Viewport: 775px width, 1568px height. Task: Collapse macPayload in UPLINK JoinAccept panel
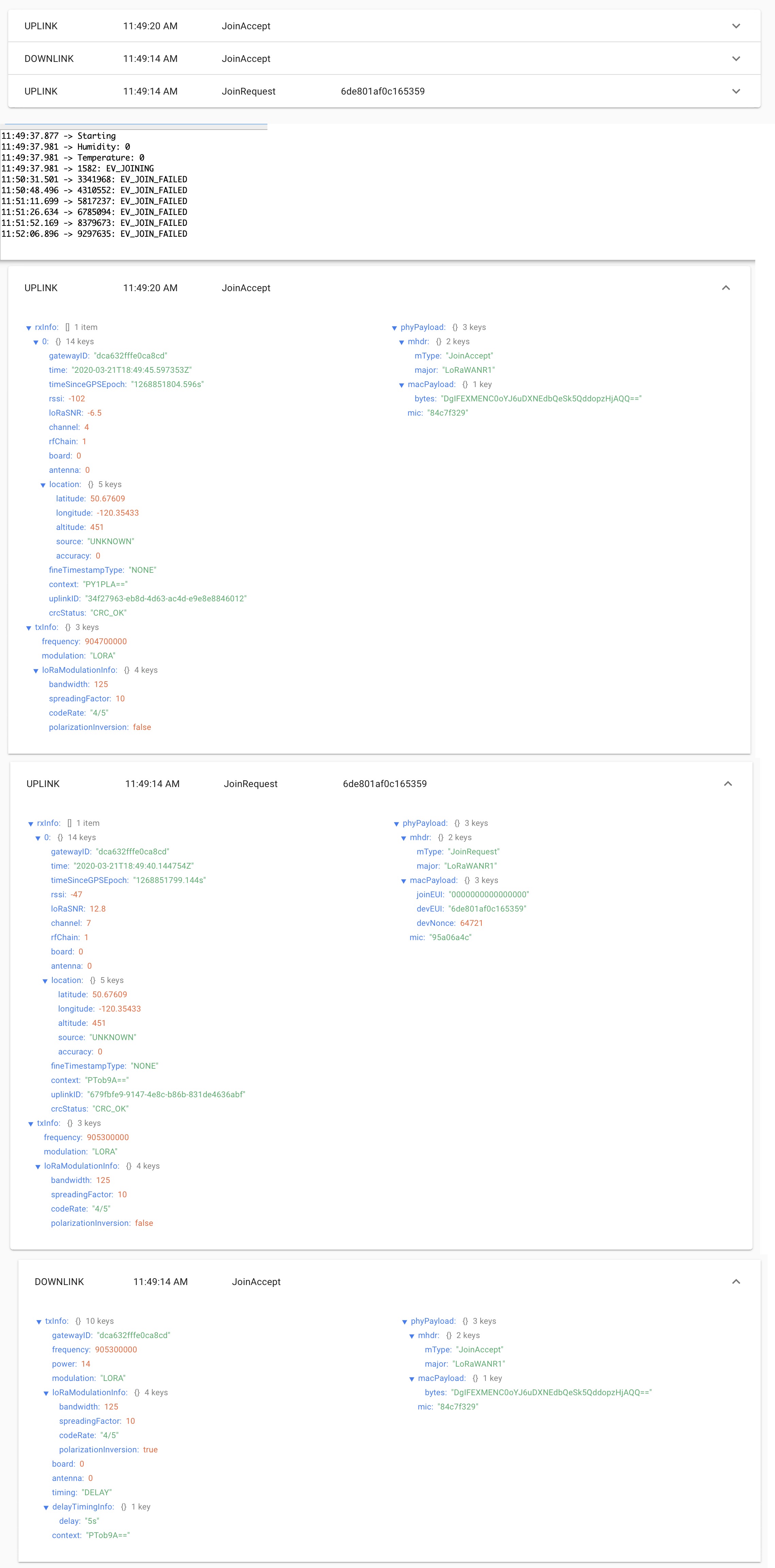(x=402, y=384)
